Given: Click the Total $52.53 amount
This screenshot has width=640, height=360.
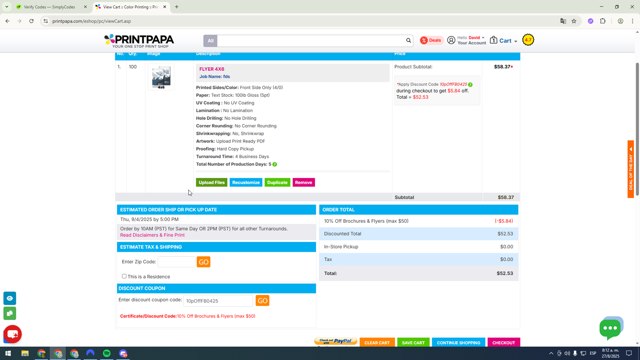Looking at the screenshot, I should click(505, 273).
